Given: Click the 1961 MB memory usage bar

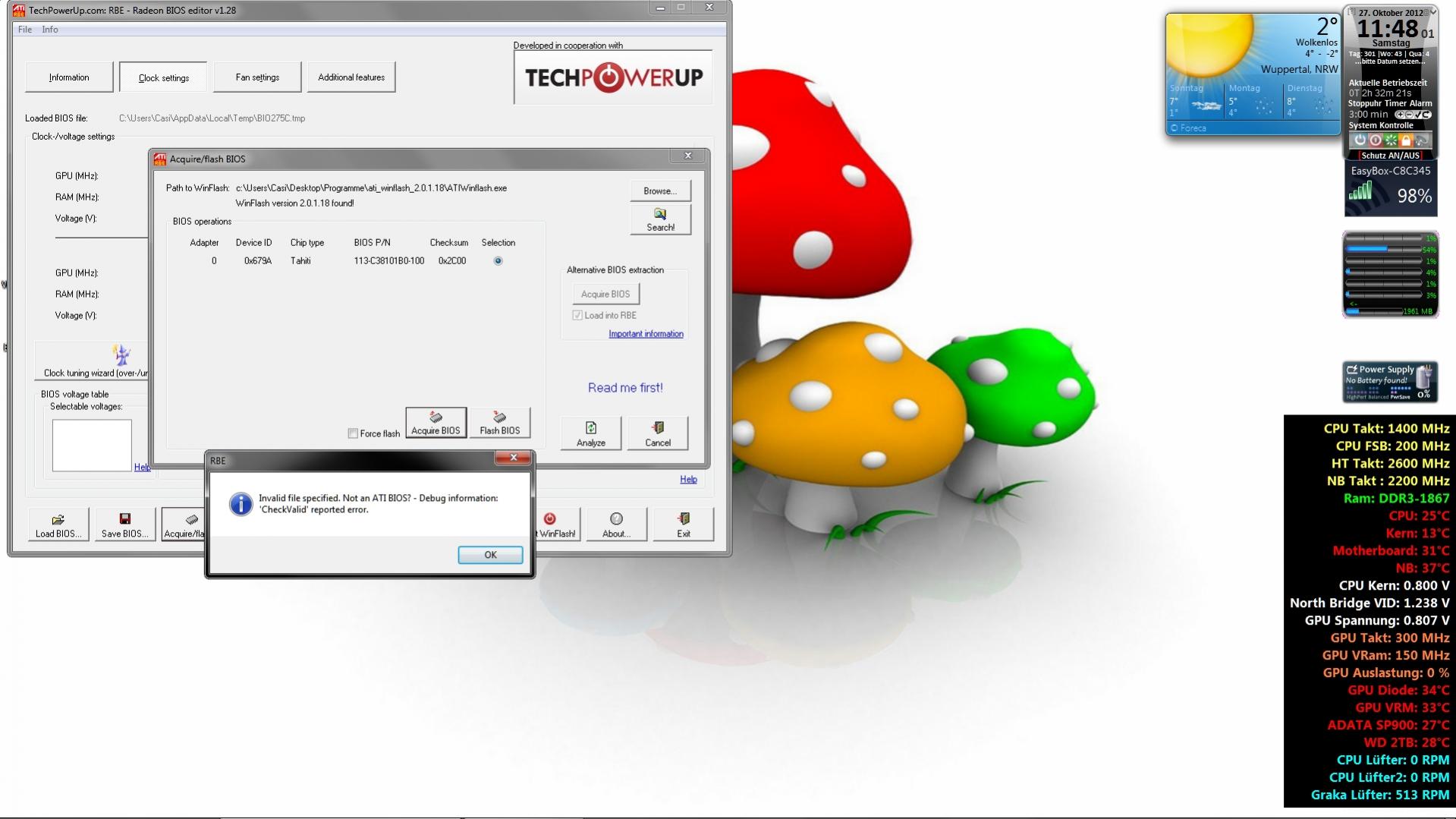Looking at the screenshot, I should tap(1374, 311).
